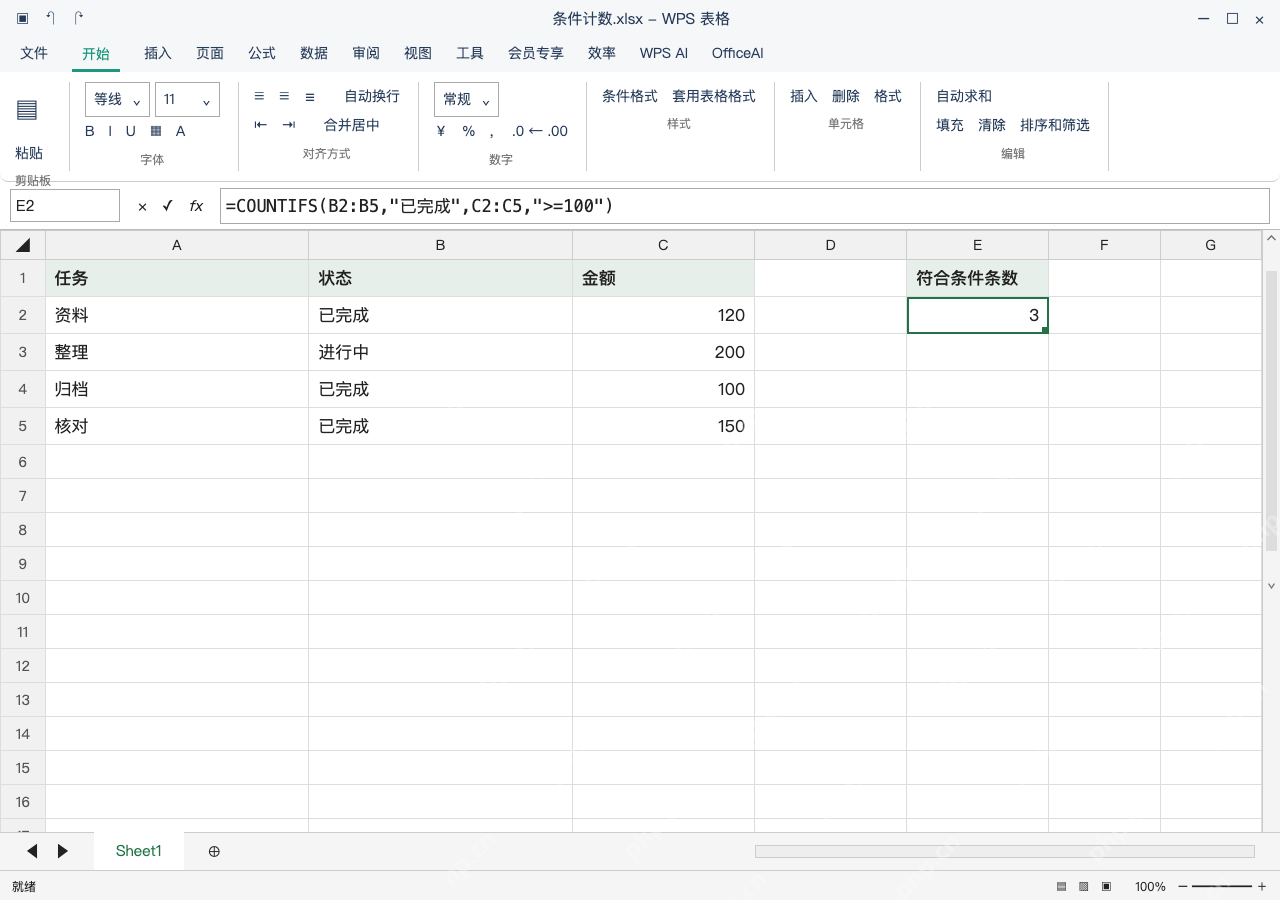Open the 条件格式 conditional formatting menu
The height and width of the screenshot is (900, 1280).
[x=630, y=96]
